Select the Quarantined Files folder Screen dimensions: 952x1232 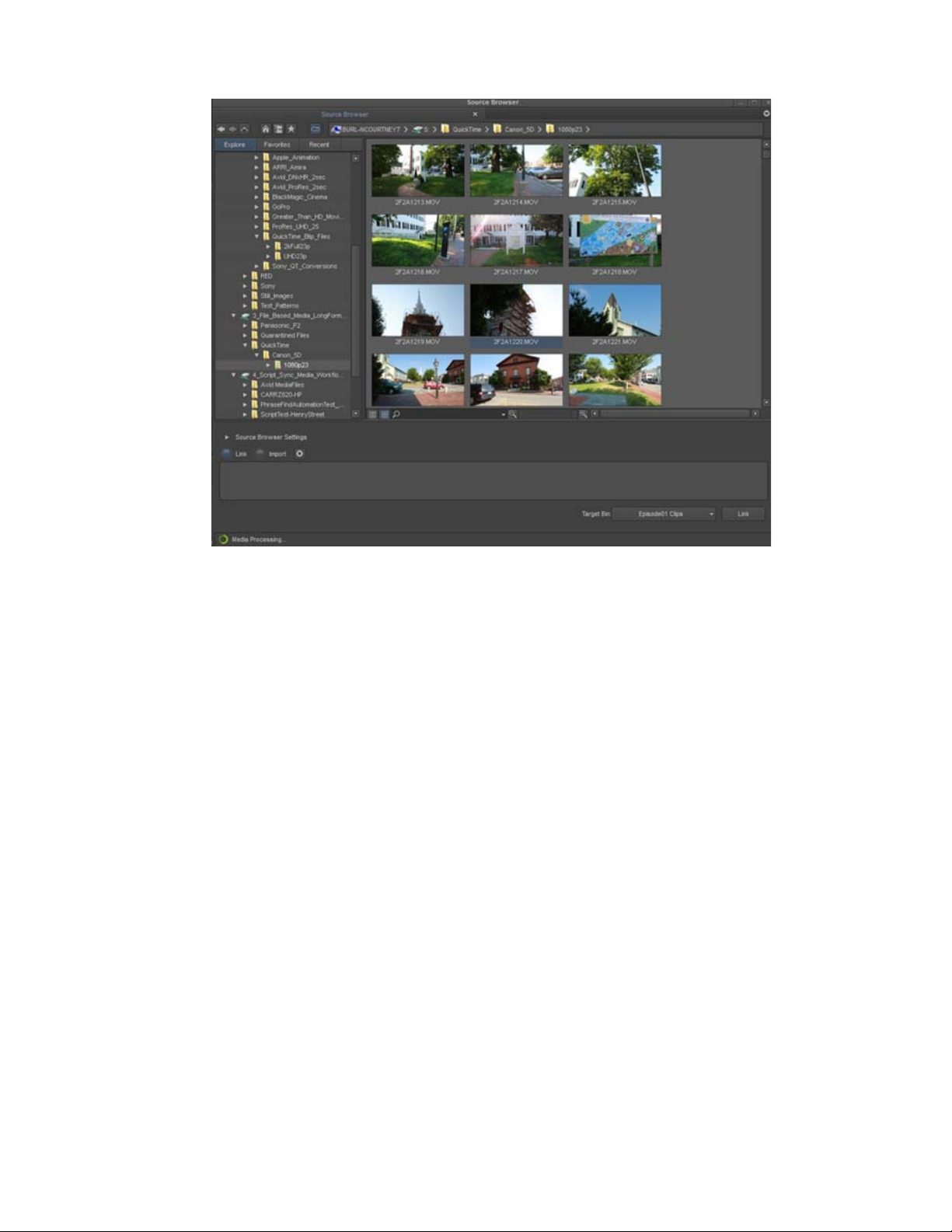tap(284, 336)
